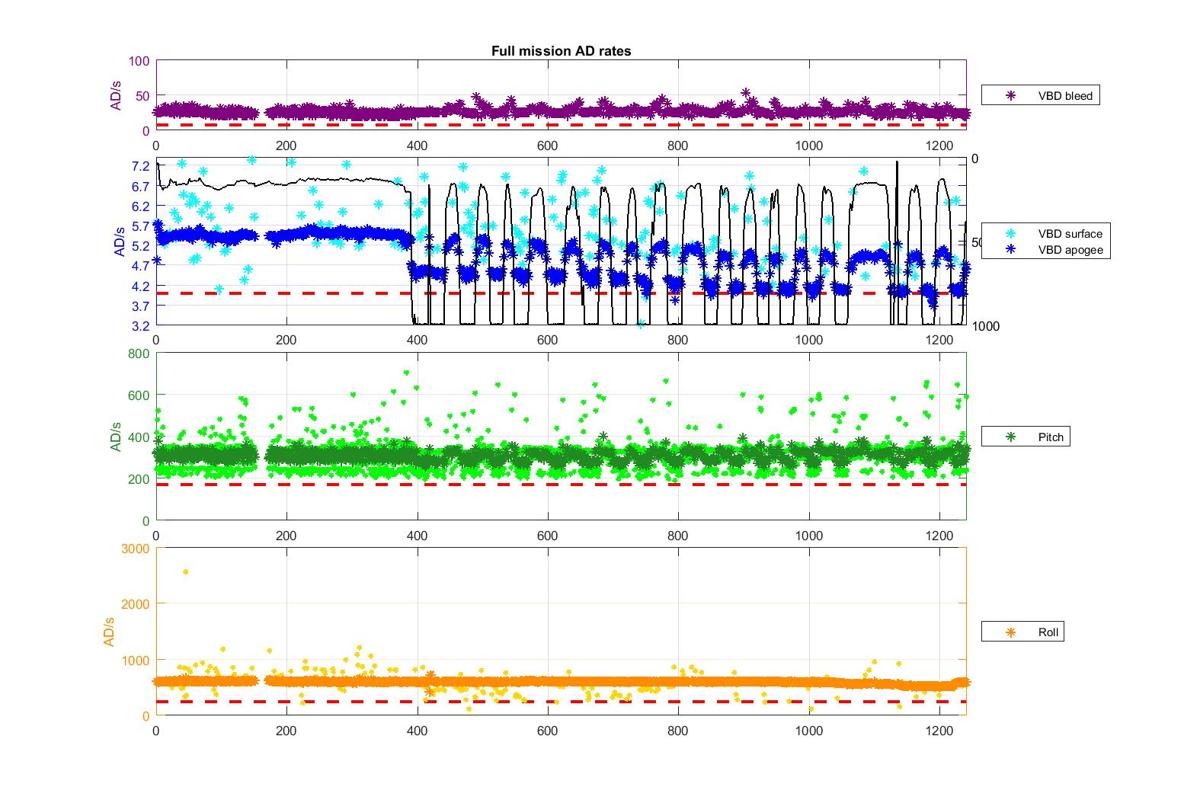Select the "Full mission AD rates" title

(x=560, y=51)
